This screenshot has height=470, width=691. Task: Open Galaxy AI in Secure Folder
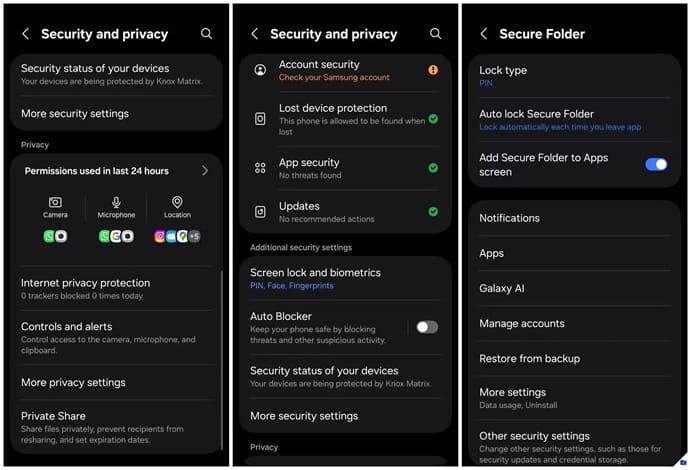(x=575, y=289)
